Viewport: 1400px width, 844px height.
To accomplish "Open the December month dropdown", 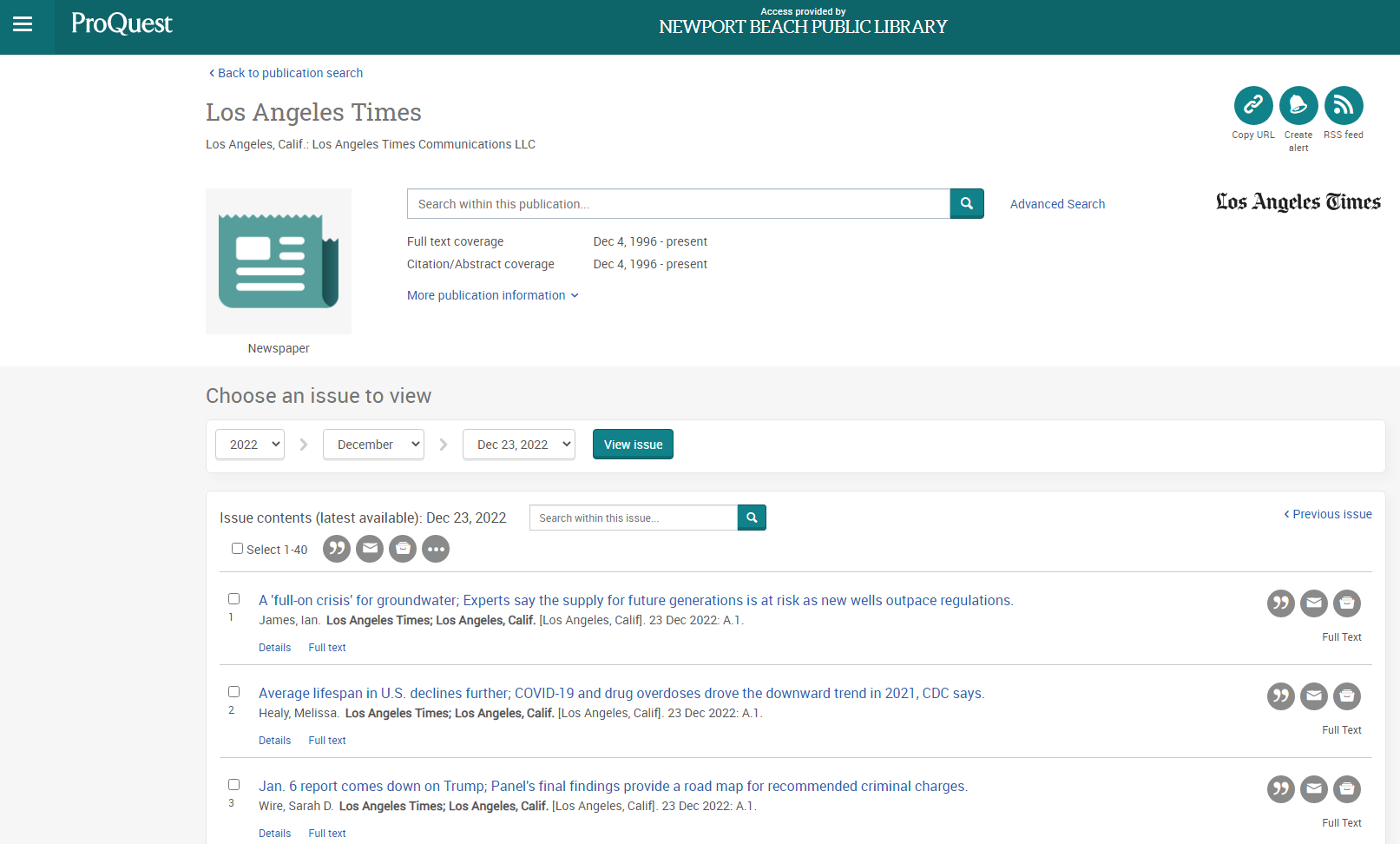I will (x=373, y=445).
